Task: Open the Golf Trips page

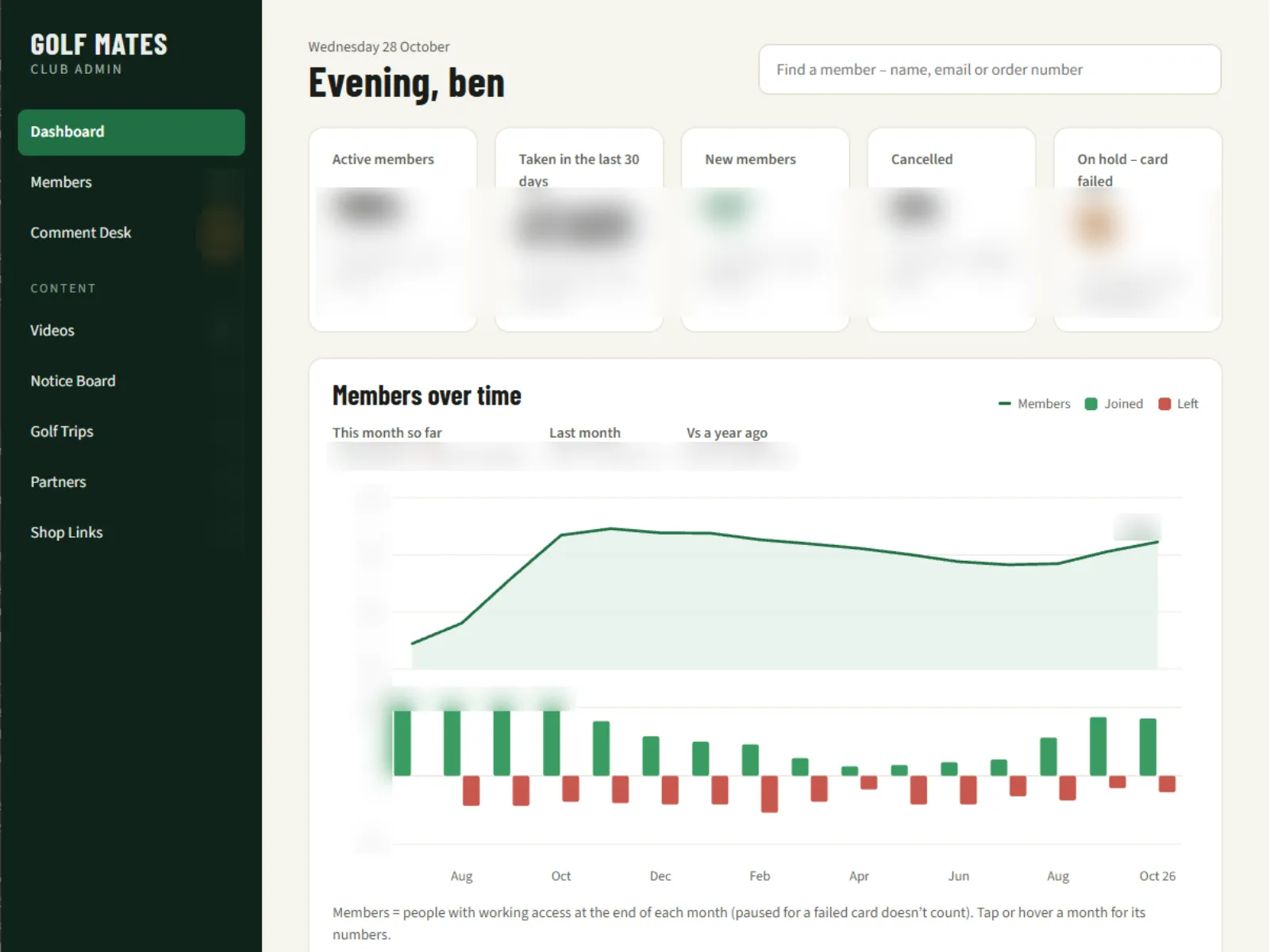Action: point(131,432)
